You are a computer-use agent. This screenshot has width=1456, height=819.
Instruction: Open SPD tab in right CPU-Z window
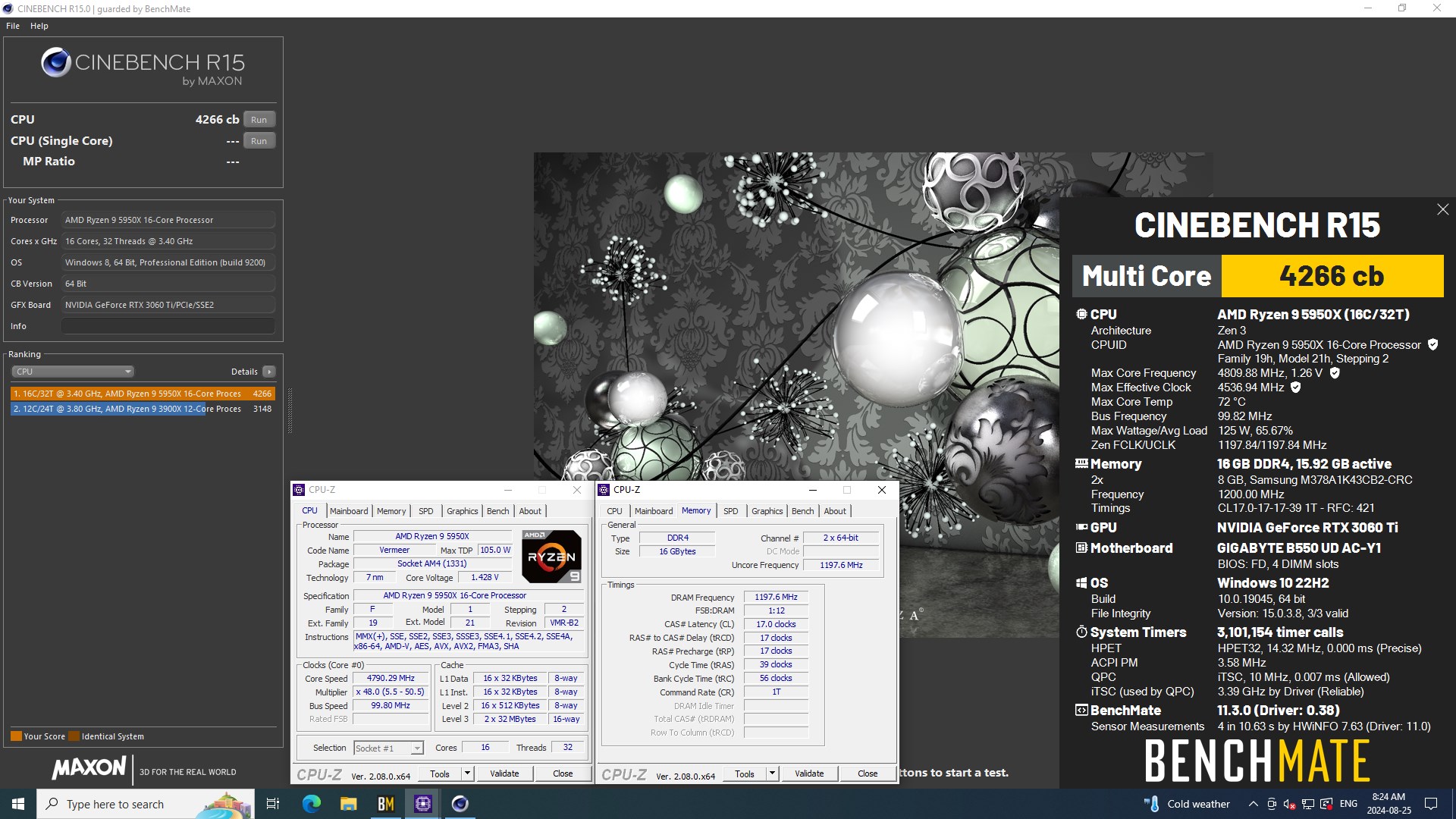point(731,511)
